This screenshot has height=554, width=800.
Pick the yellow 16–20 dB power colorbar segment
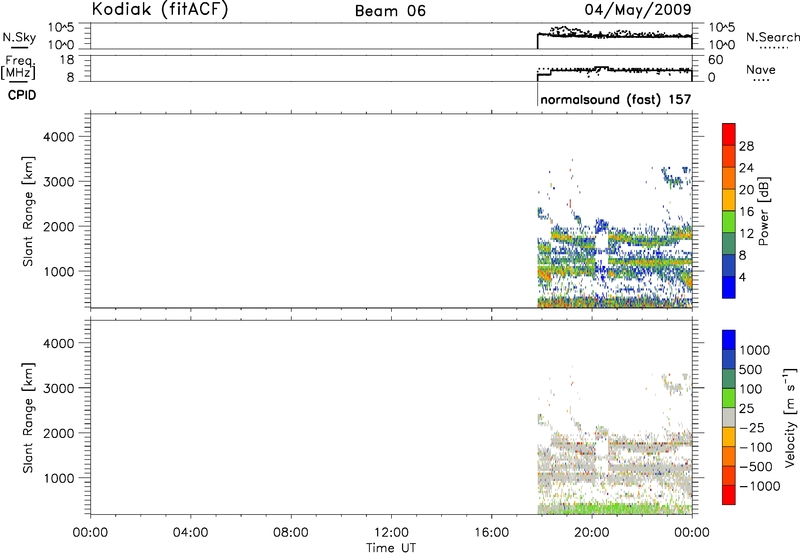click(729, 200)
